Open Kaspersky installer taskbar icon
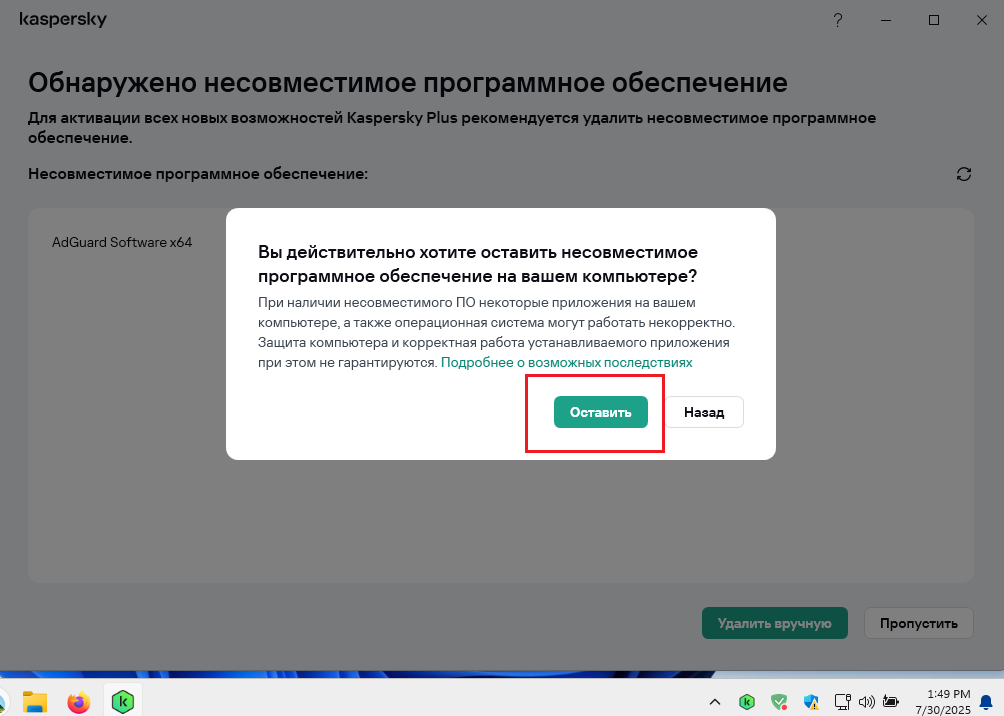This screenshot has height=716, width=1004. point(122,702)
